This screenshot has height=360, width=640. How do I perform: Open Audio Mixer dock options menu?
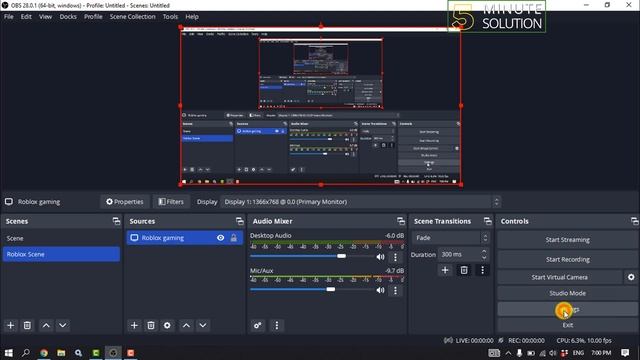[277, 325]
